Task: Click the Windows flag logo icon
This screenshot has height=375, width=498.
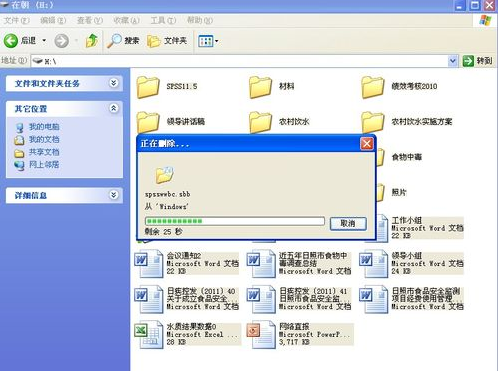Action: (x=486, y=21)
